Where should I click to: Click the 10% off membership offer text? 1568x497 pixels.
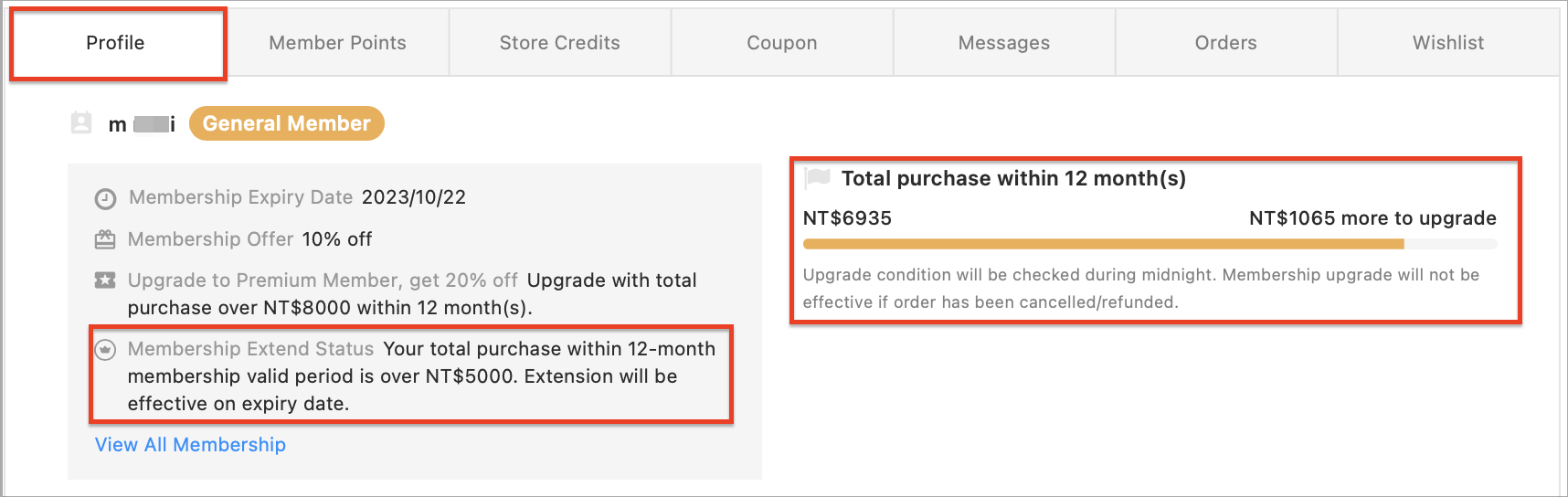(x=337, y=239)
